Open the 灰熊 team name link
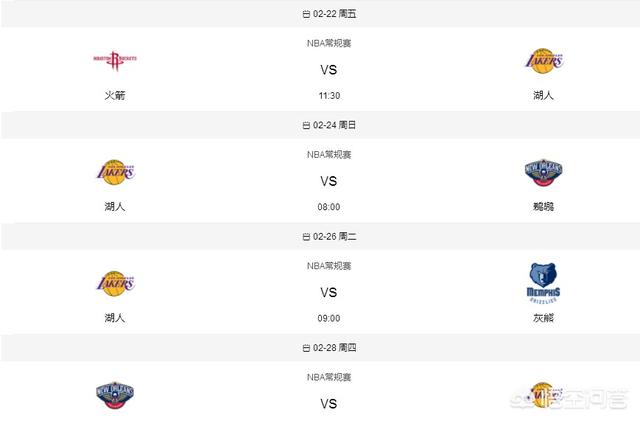The height and width of the screenshot is (421, 640). [543, 318]
